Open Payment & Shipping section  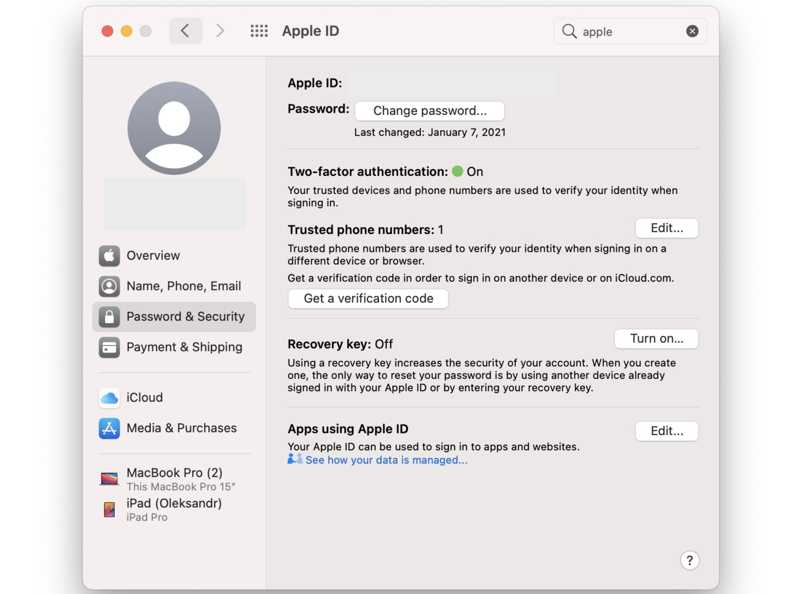pos(174,348)
